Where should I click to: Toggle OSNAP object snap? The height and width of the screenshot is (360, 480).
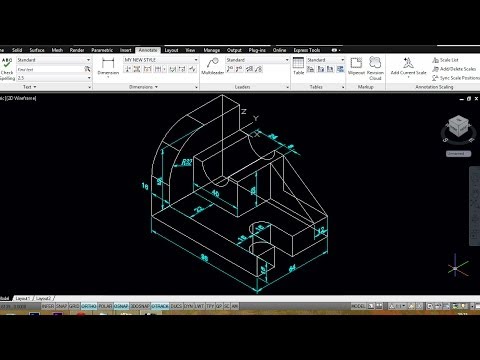pyautogui.click(x=121, y=306)
